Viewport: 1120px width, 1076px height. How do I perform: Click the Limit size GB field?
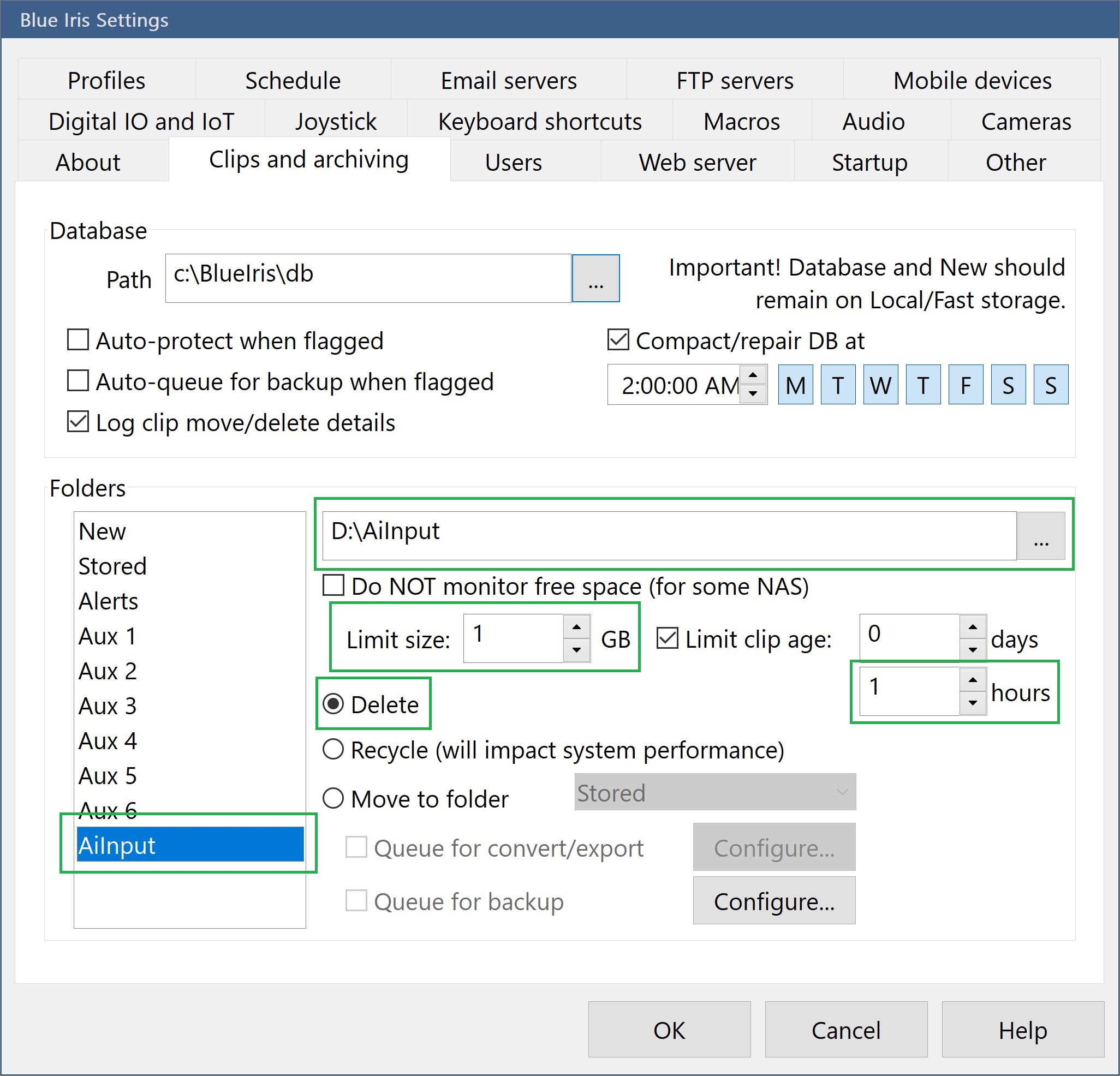[513, 638]
